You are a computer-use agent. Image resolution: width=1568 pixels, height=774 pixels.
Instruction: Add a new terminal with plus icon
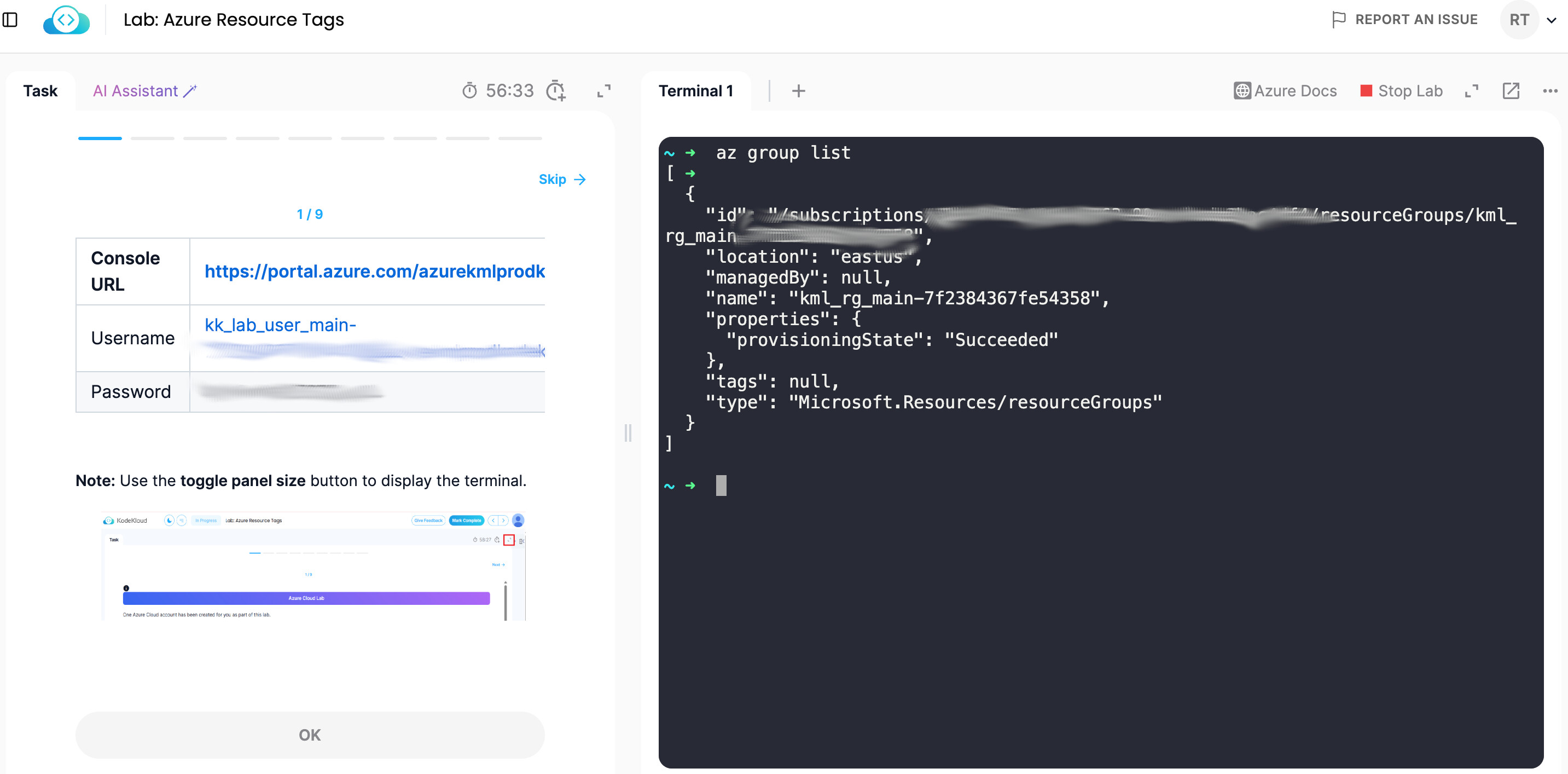coord(798,91)
